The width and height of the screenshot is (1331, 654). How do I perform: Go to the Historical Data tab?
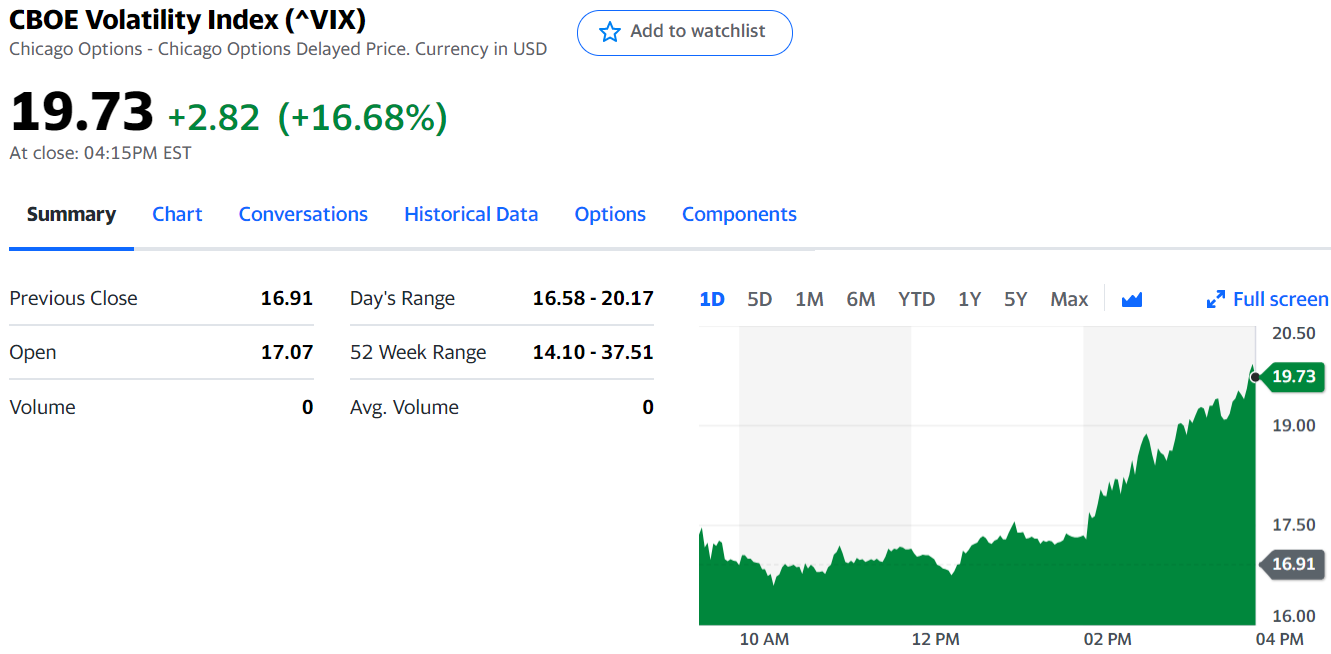pyautogui.click(x=471, y=214)
